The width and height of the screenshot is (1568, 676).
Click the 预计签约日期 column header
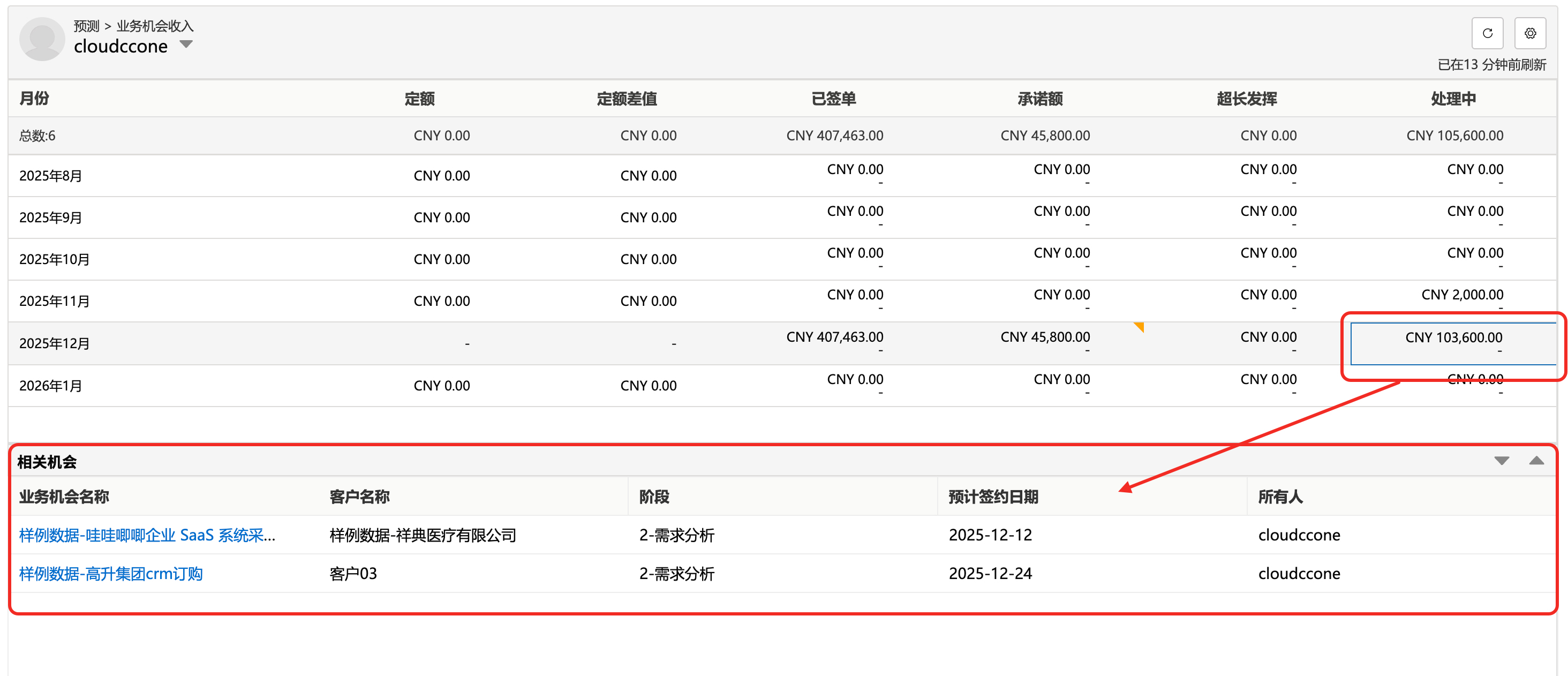tap(993, 497)
